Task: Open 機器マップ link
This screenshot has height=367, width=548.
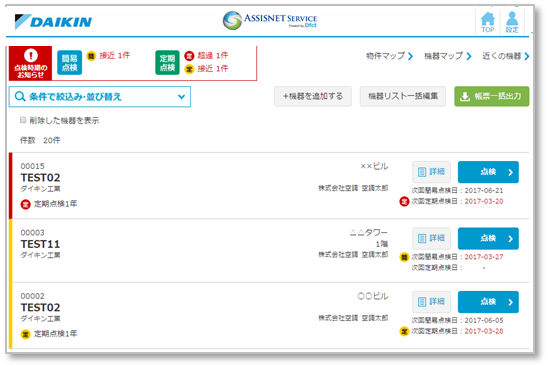Action: point(448,56)
